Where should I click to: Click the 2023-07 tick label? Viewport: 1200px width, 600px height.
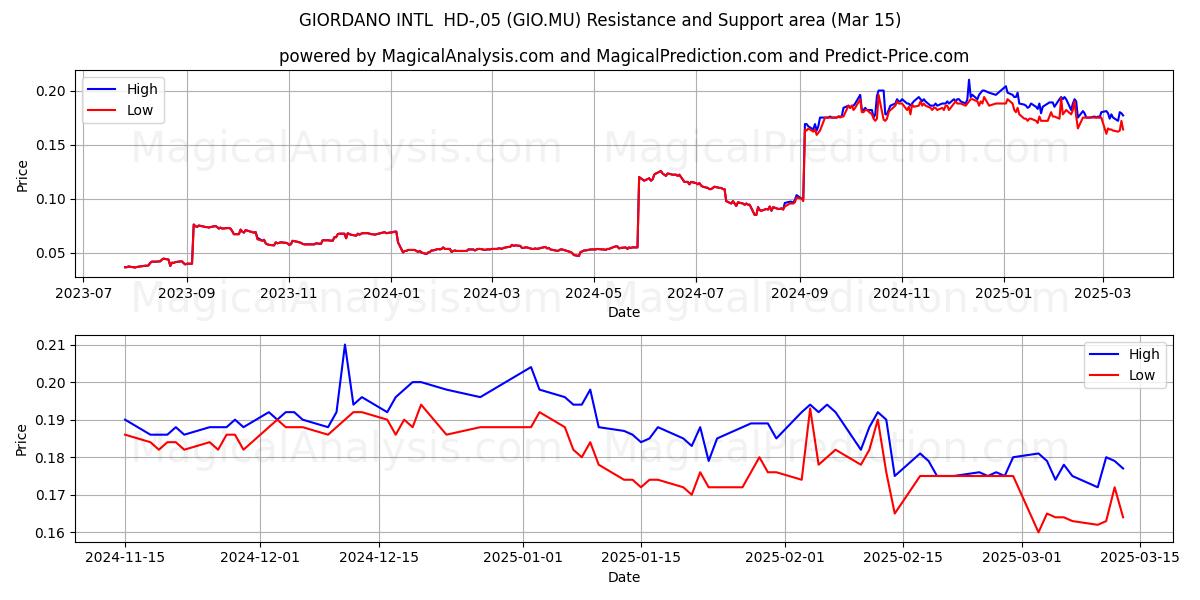click(x=83, y=293)
